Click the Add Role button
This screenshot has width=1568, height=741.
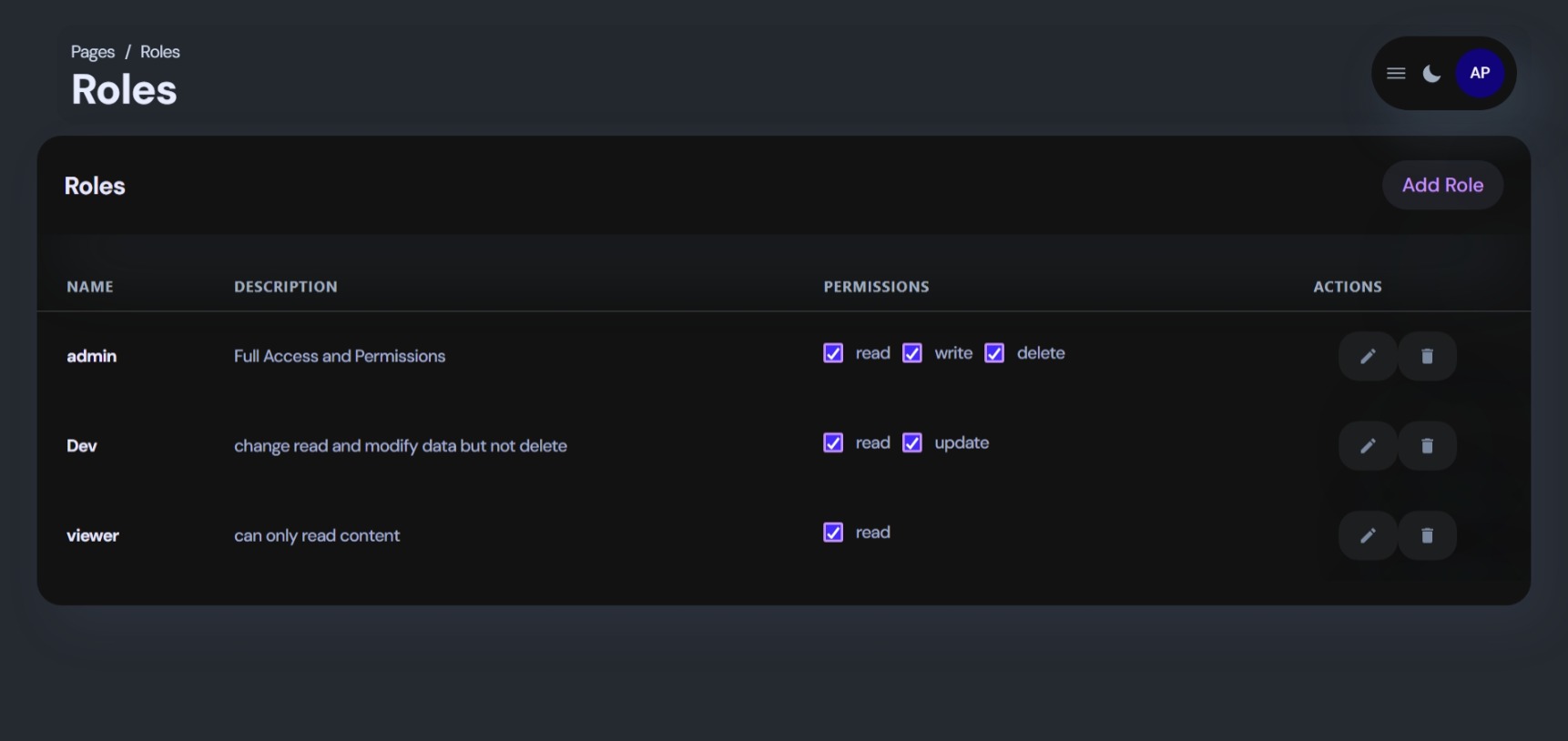pyautogui.click(x=1442, y=185)
